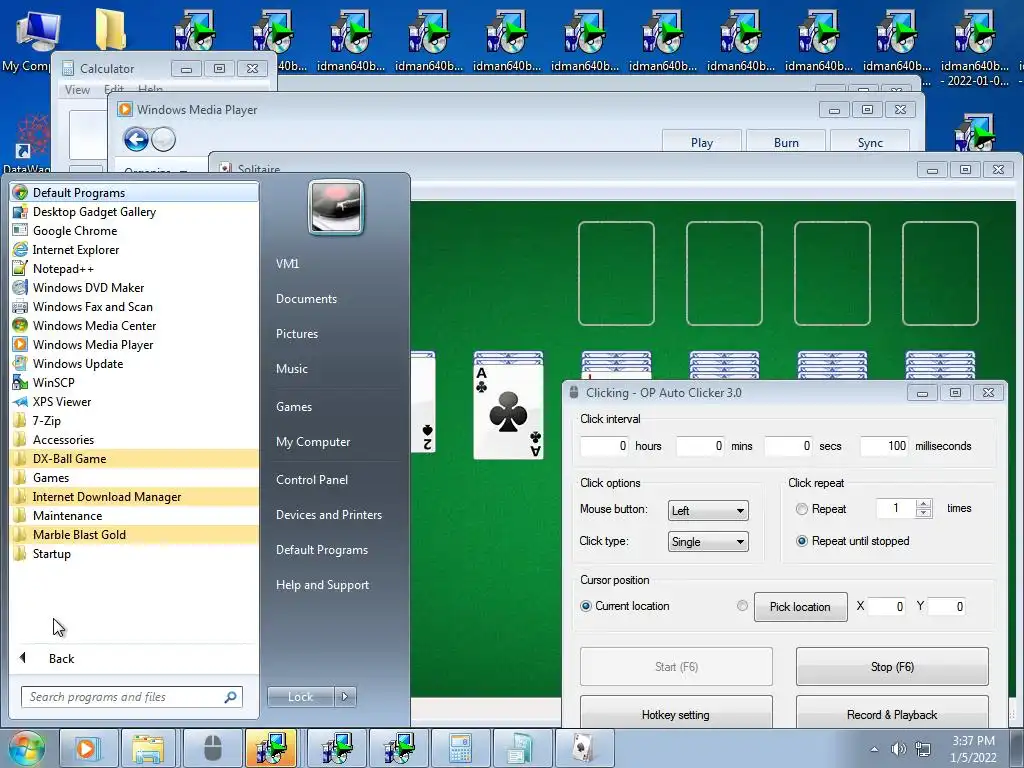Open Devices and Printers
Viewport: 1024px width, 768px height.
(x=328, y=515)
